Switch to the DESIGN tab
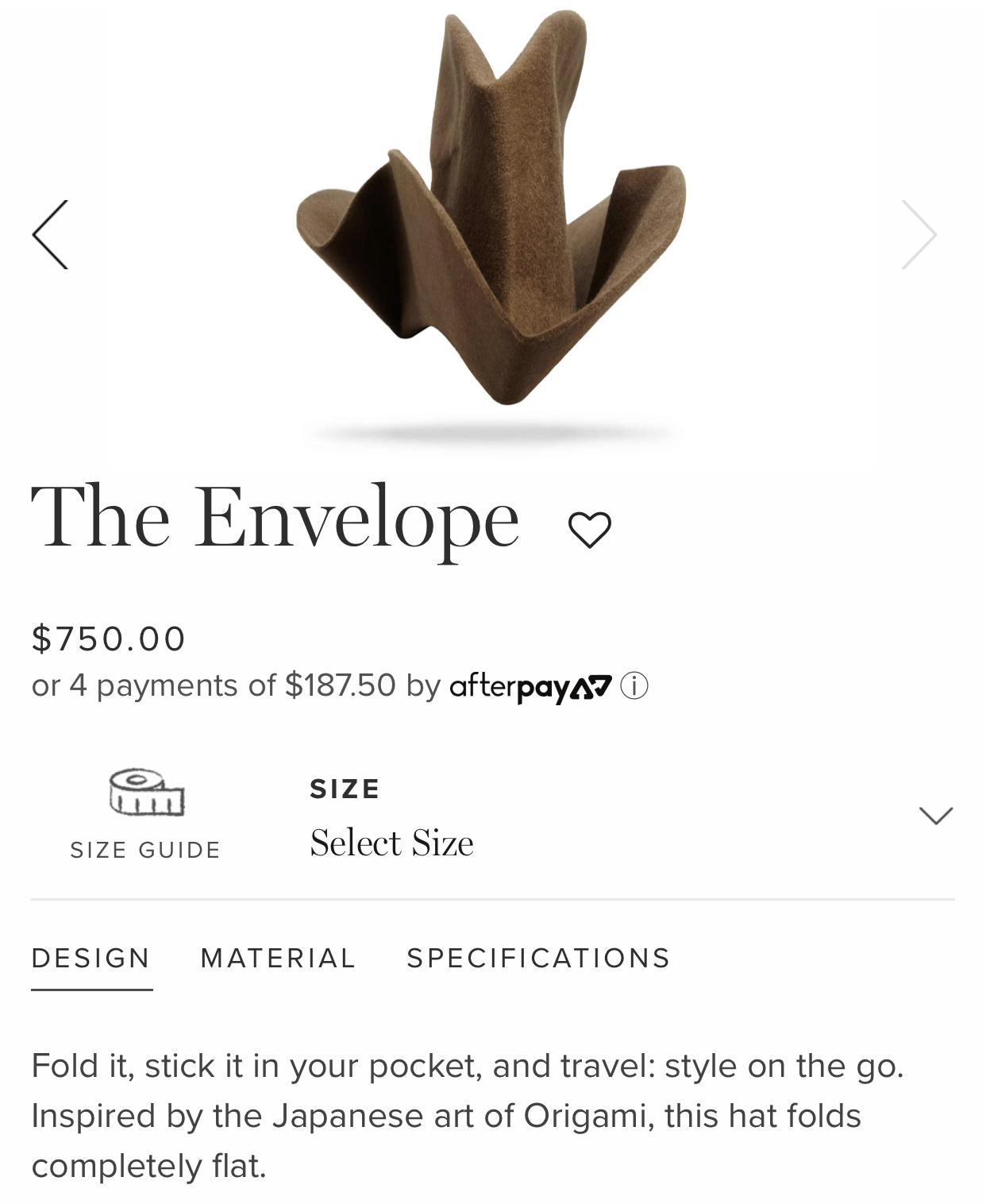This screenshot has width=986, height=1204. click(91, 958)
